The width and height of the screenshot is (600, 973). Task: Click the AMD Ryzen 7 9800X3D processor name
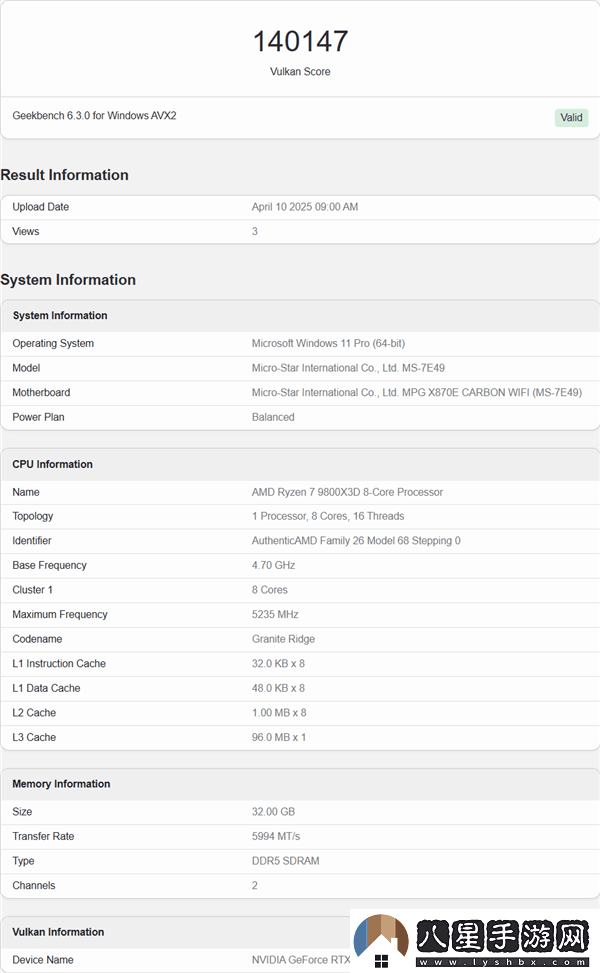click(347, 492)
